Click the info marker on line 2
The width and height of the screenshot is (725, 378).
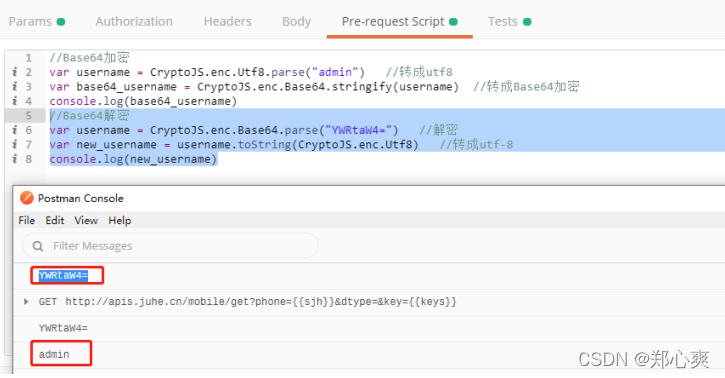(x=15, y=72)
